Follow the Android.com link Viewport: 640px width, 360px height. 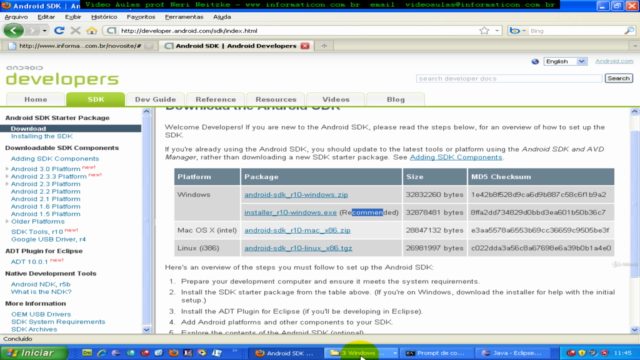click(614, 61)
